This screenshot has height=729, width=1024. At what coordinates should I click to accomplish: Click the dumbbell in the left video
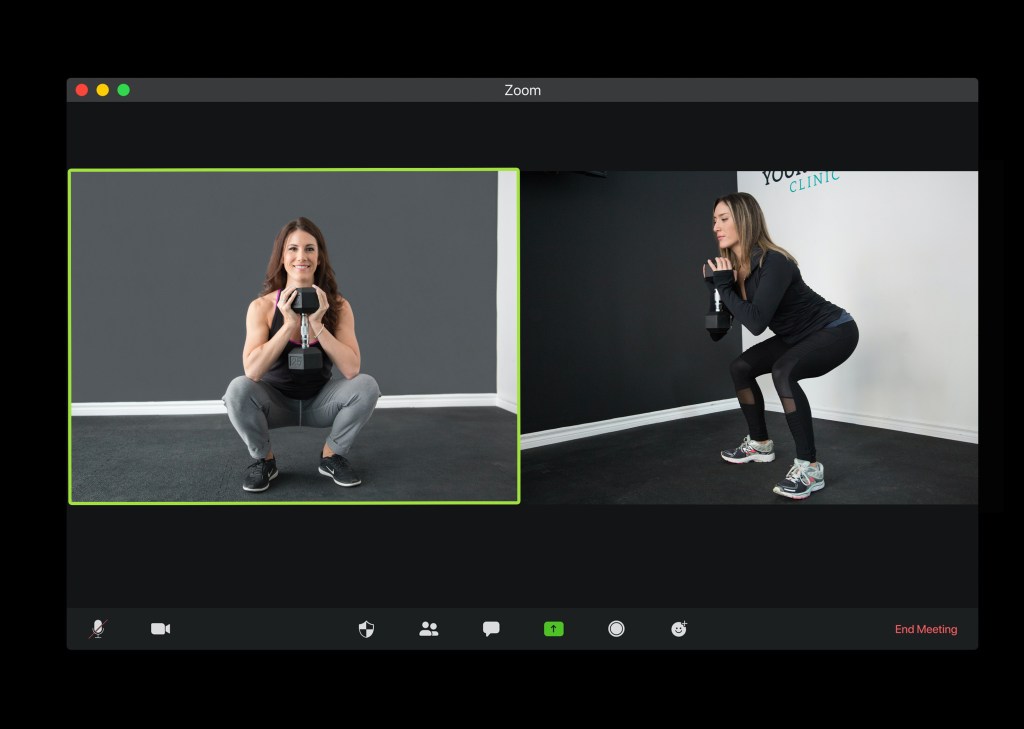pyautogui.click(x=305, y=330)
